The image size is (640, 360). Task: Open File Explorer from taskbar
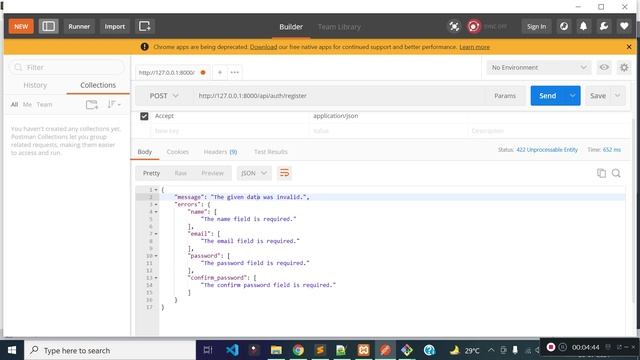tap(276, 350)
